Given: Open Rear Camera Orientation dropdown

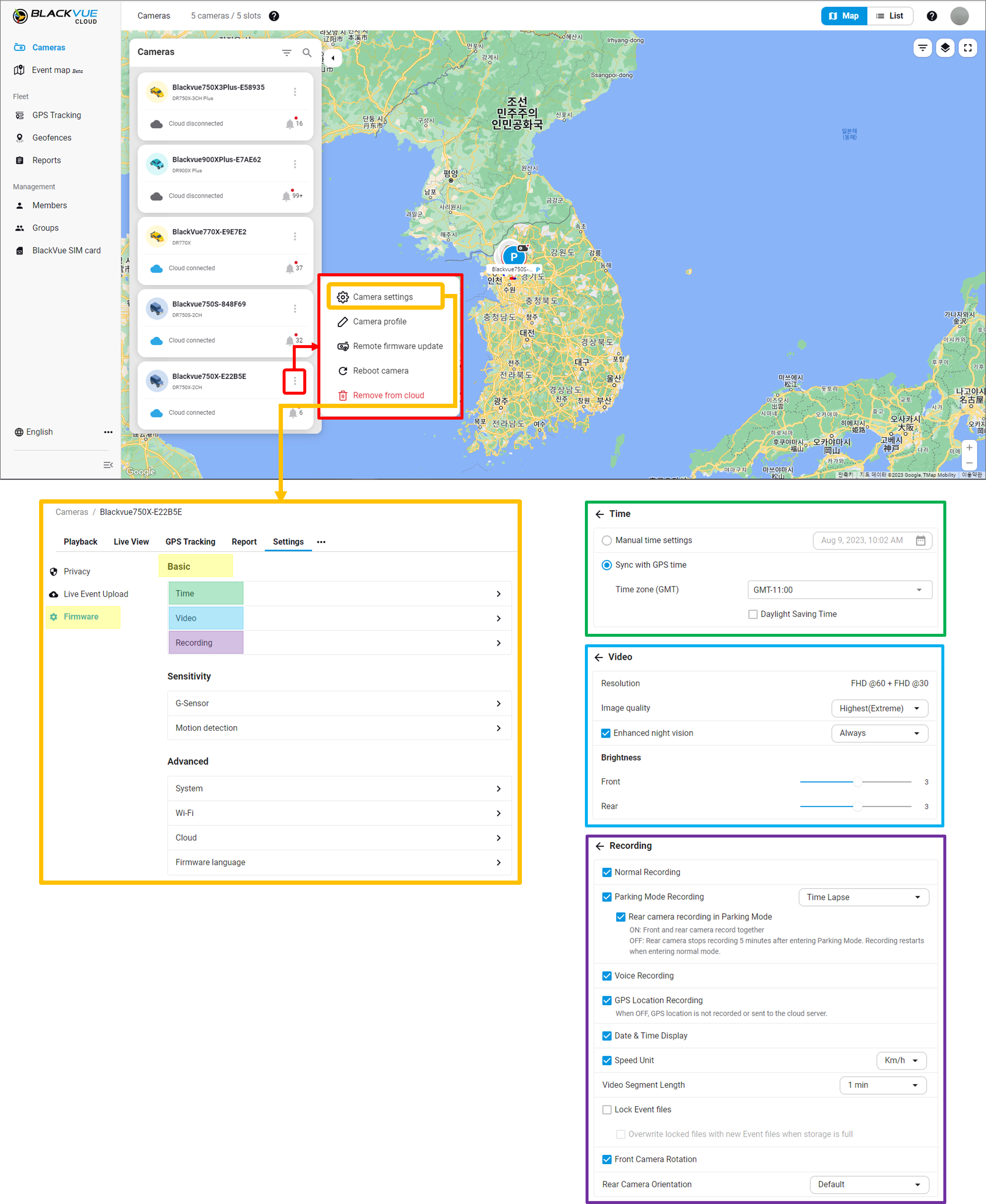Looking at the screenshot, I should click(x=869, y=1184).
